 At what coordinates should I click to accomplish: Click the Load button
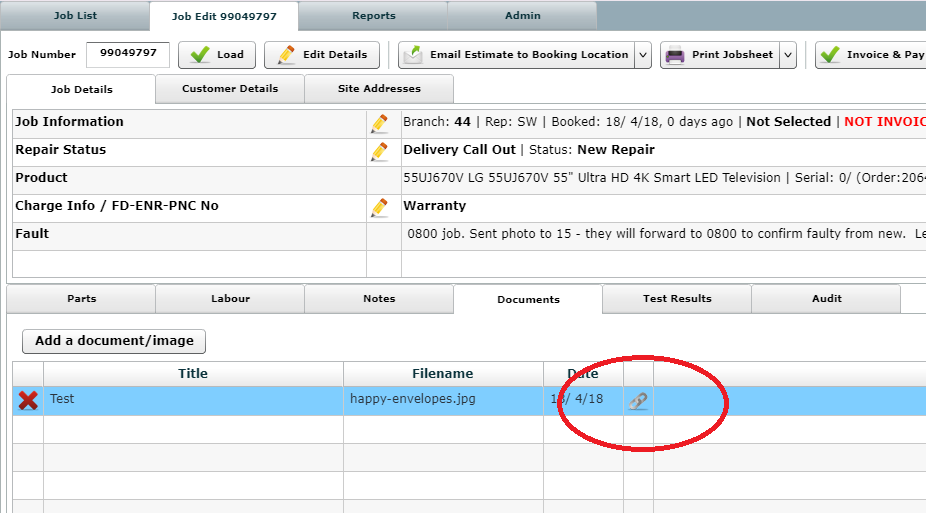click(217, 55)
